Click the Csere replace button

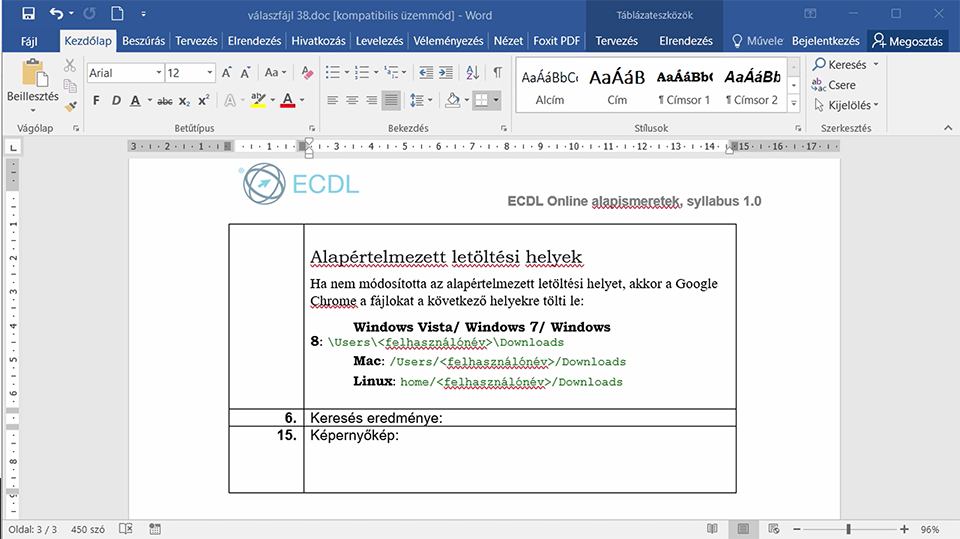[x=834, y=85]
